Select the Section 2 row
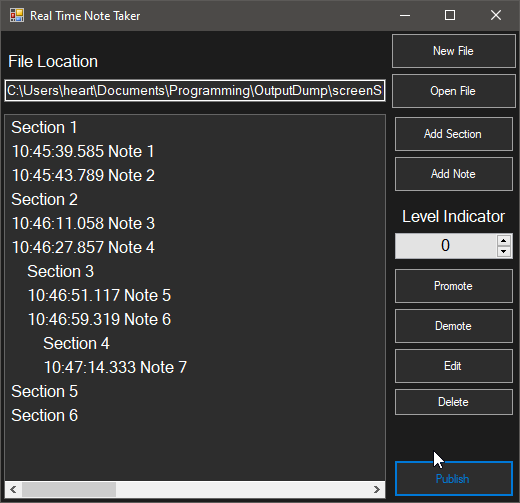 pyautogui.click(x=195, y=199)
